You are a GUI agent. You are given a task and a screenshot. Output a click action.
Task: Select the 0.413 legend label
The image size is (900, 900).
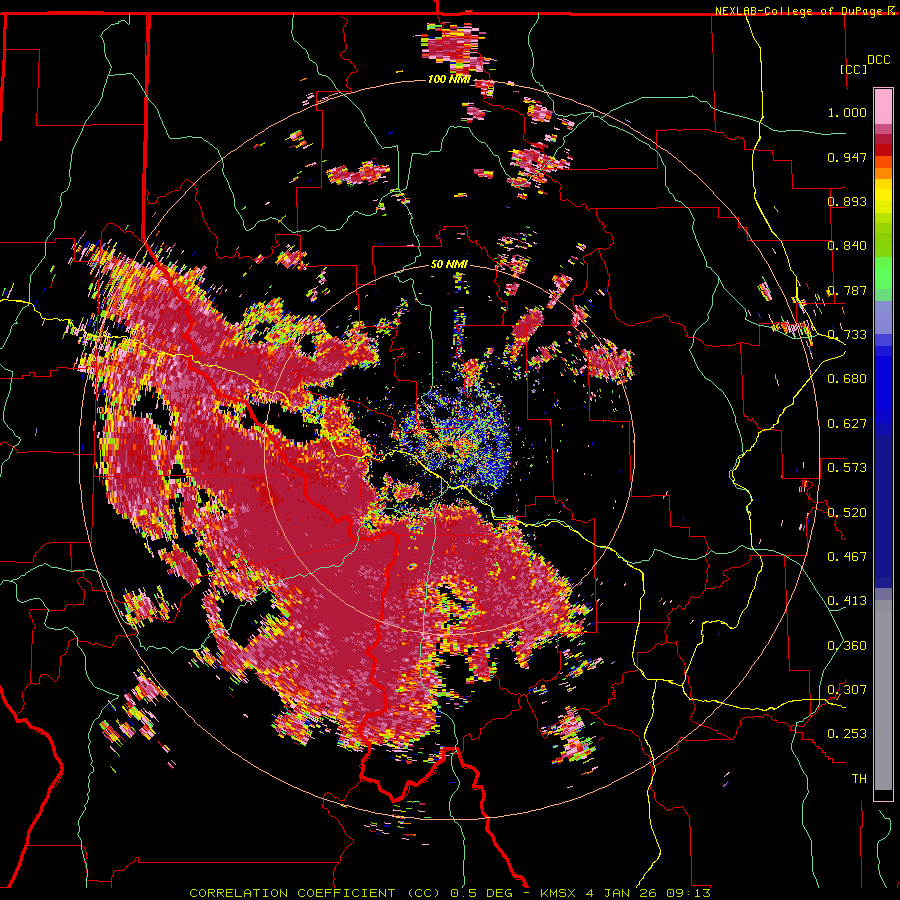click(x=847, y=601)
